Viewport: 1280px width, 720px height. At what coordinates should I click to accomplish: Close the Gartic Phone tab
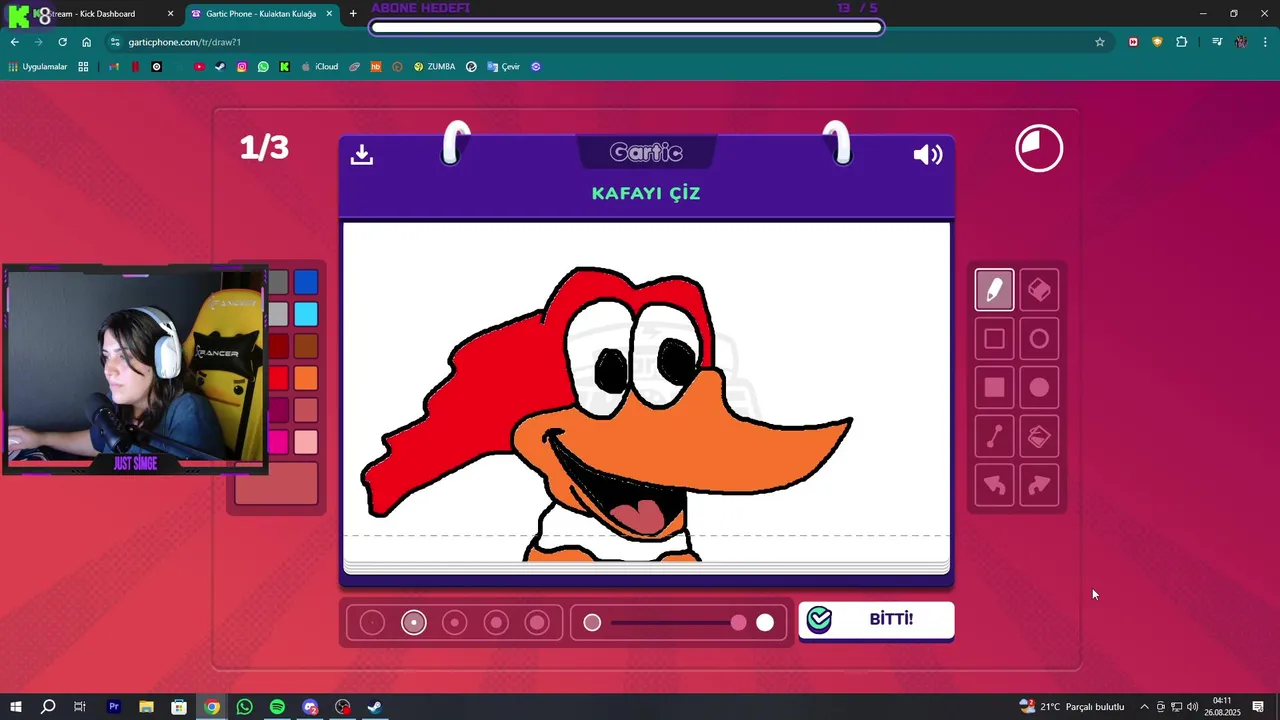(x=329, y=14)
